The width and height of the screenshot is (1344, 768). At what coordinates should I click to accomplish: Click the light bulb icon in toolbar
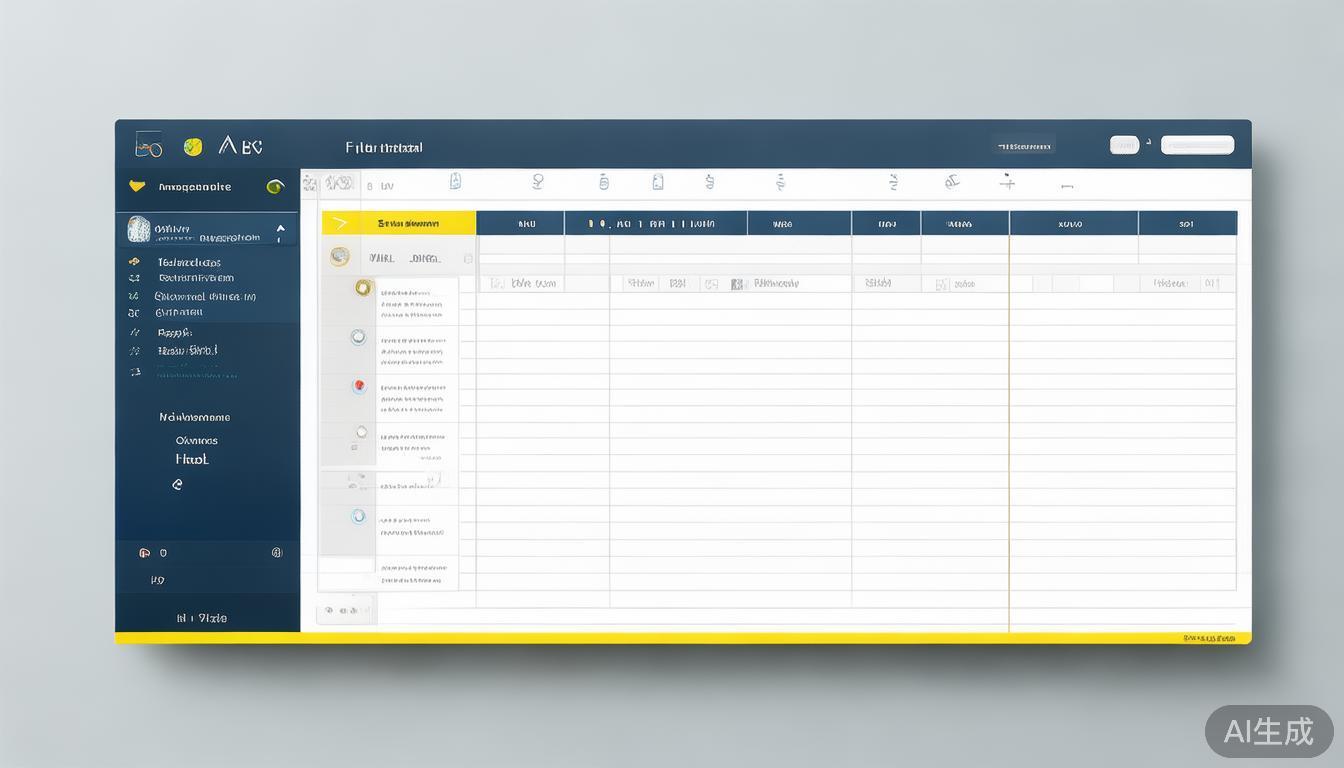[x=538, y=181]
